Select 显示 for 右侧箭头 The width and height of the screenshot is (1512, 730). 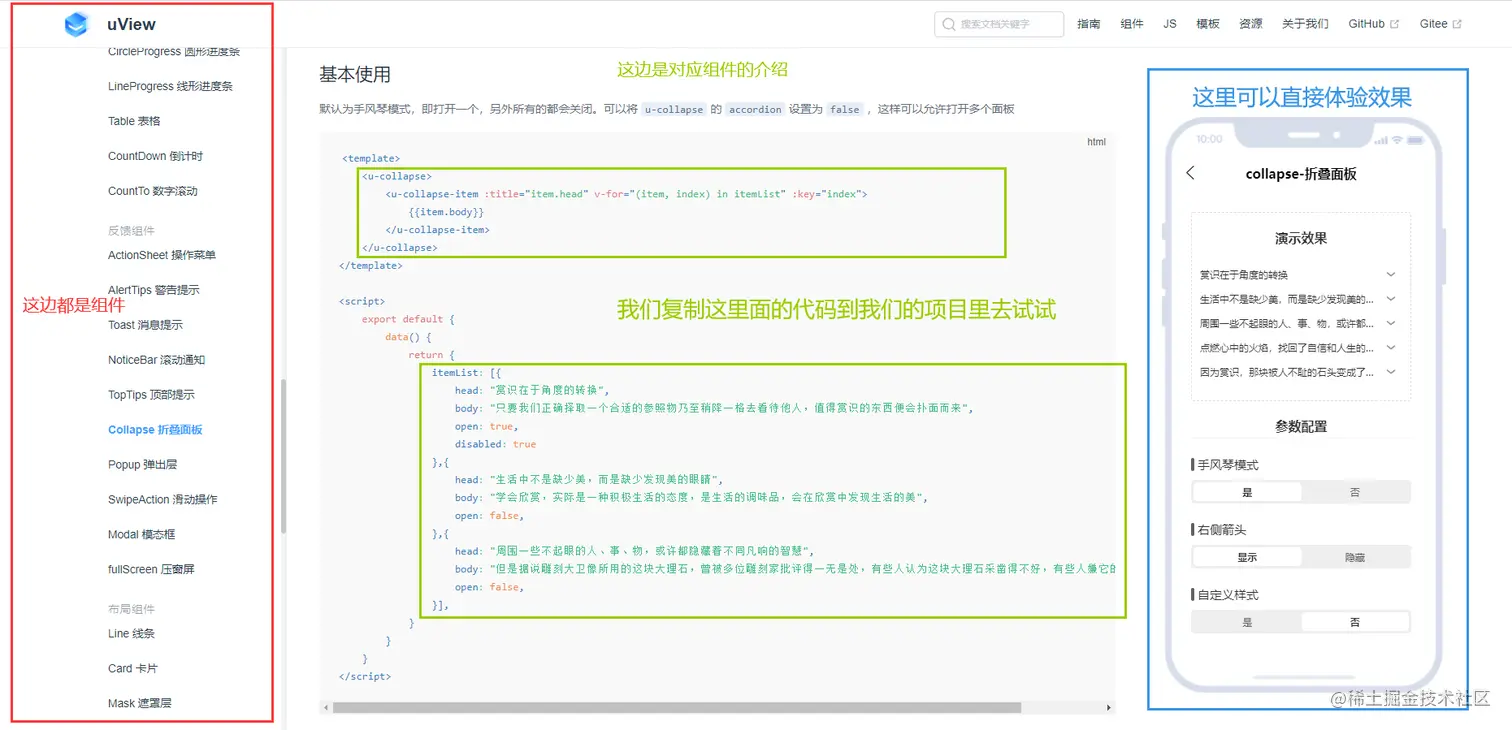(1247, 557)
